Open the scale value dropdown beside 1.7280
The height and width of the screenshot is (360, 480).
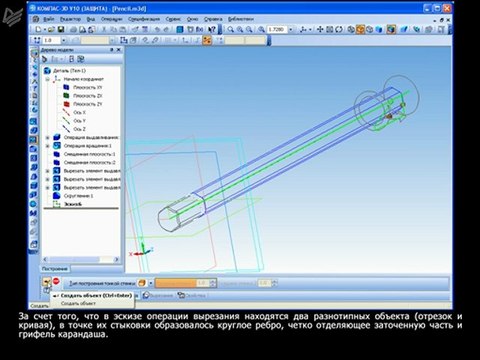[291, 30]
